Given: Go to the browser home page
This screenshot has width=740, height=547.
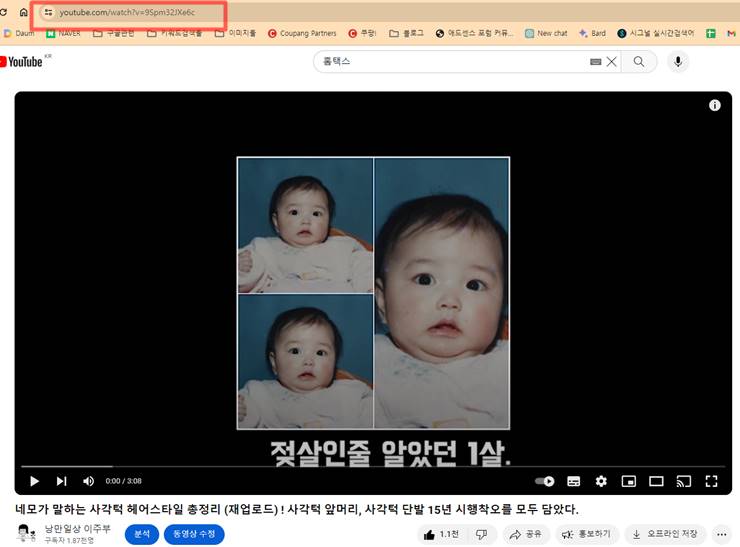Looking at the screenshot, I should (x=23, y=12).
